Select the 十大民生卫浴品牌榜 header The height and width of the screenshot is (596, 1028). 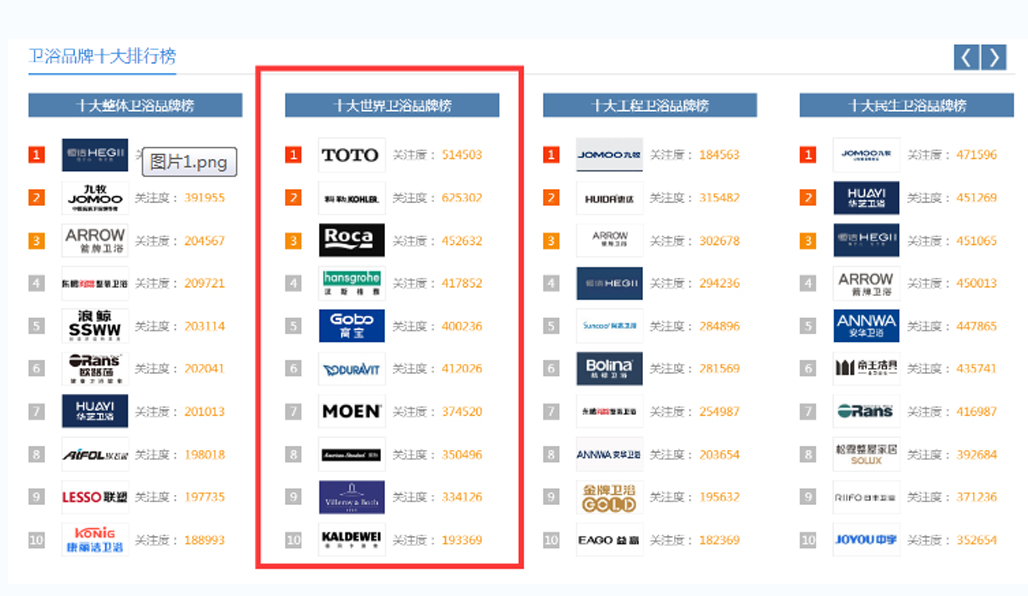click(907, 105)
